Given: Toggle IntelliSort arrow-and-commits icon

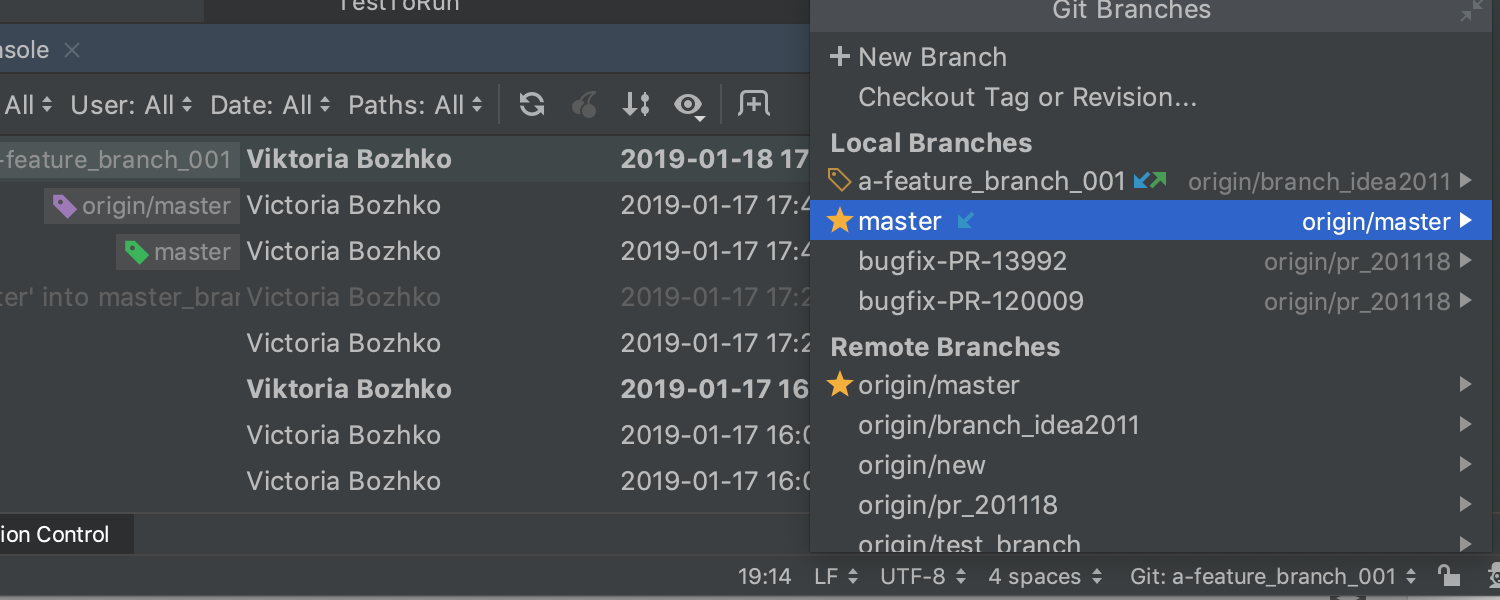Looking at the screenshot, I should click(637, 104).
